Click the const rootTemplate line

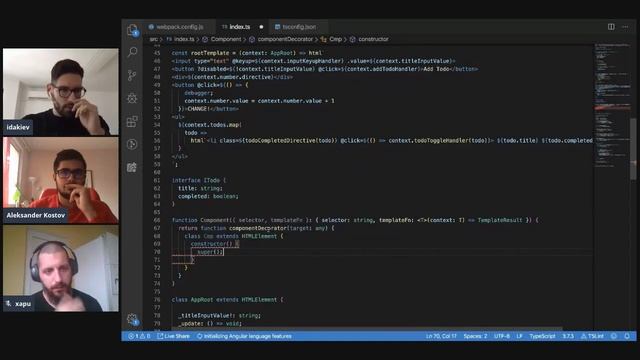tap(247, 53)
